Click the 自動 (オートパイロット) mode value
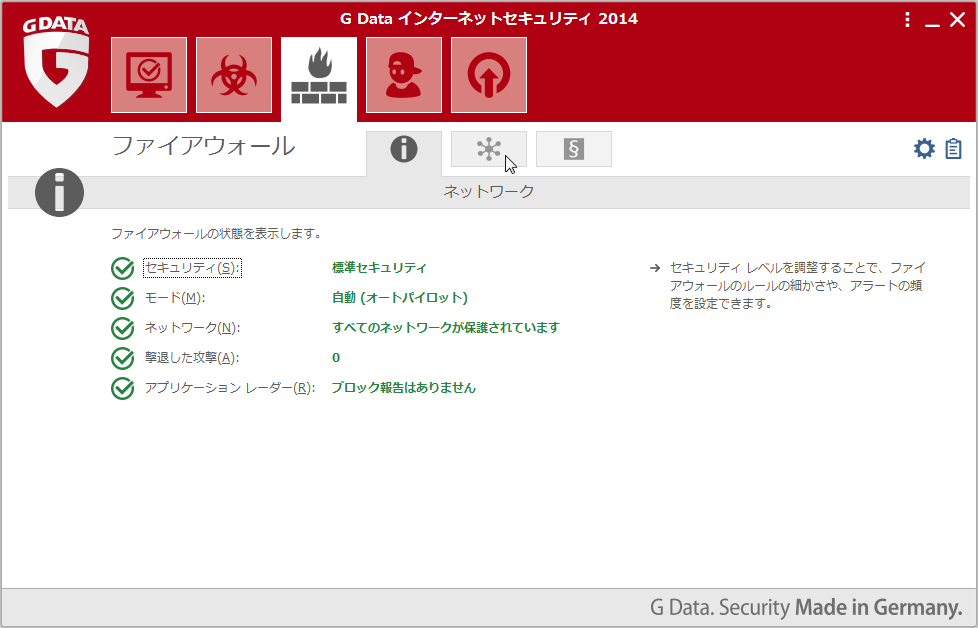Screen dimensions: 978x628 click(x=399, y=298)
